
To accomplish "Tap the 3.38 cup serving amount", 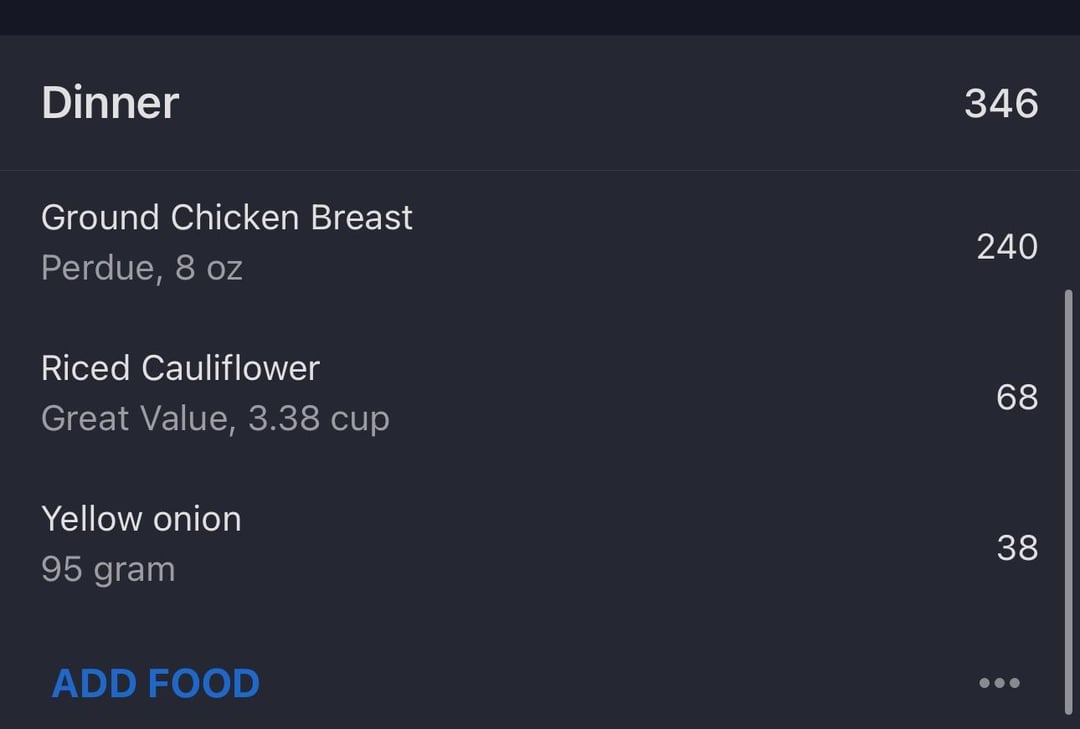I will [318, 418].
